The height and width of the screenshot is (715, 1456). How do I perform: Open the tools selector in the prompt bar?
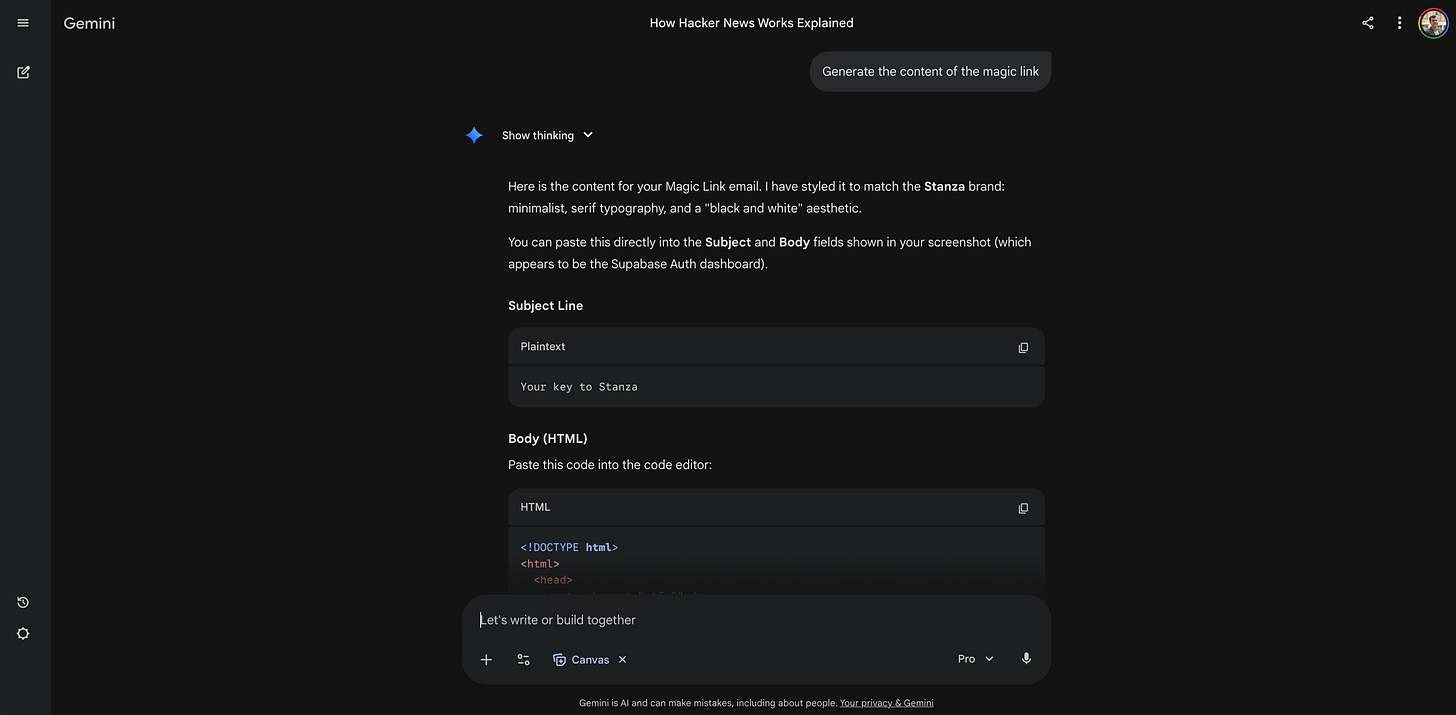click(523, 659)
